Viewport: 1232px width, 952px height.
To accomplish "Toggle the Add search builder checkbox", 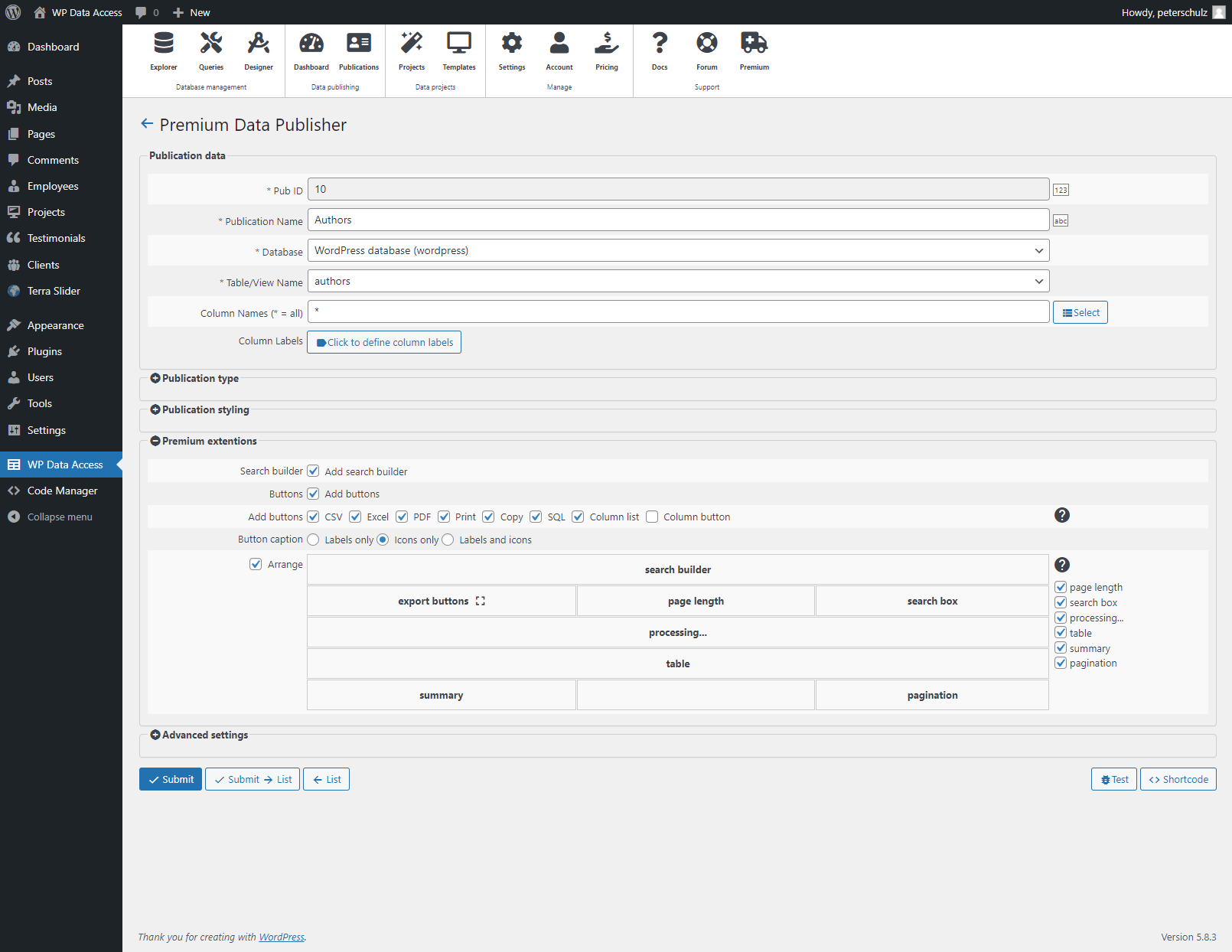I will click(x=313, y=471).
